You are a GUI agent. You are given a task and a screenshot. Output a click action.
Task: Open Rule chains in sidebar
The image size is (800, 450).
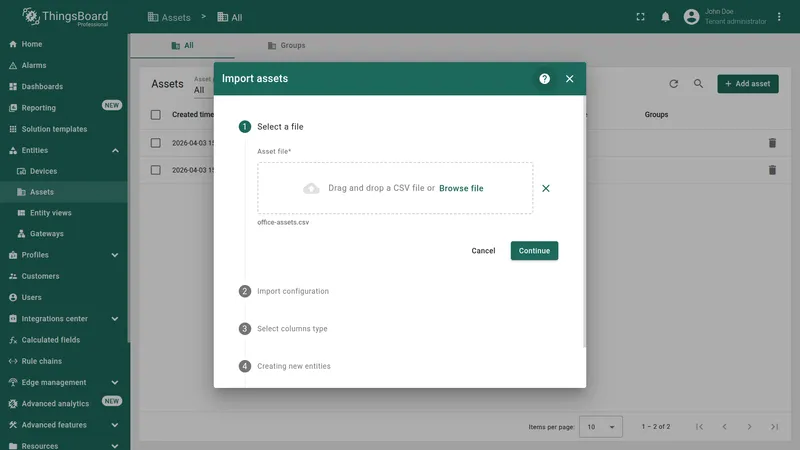64,361
